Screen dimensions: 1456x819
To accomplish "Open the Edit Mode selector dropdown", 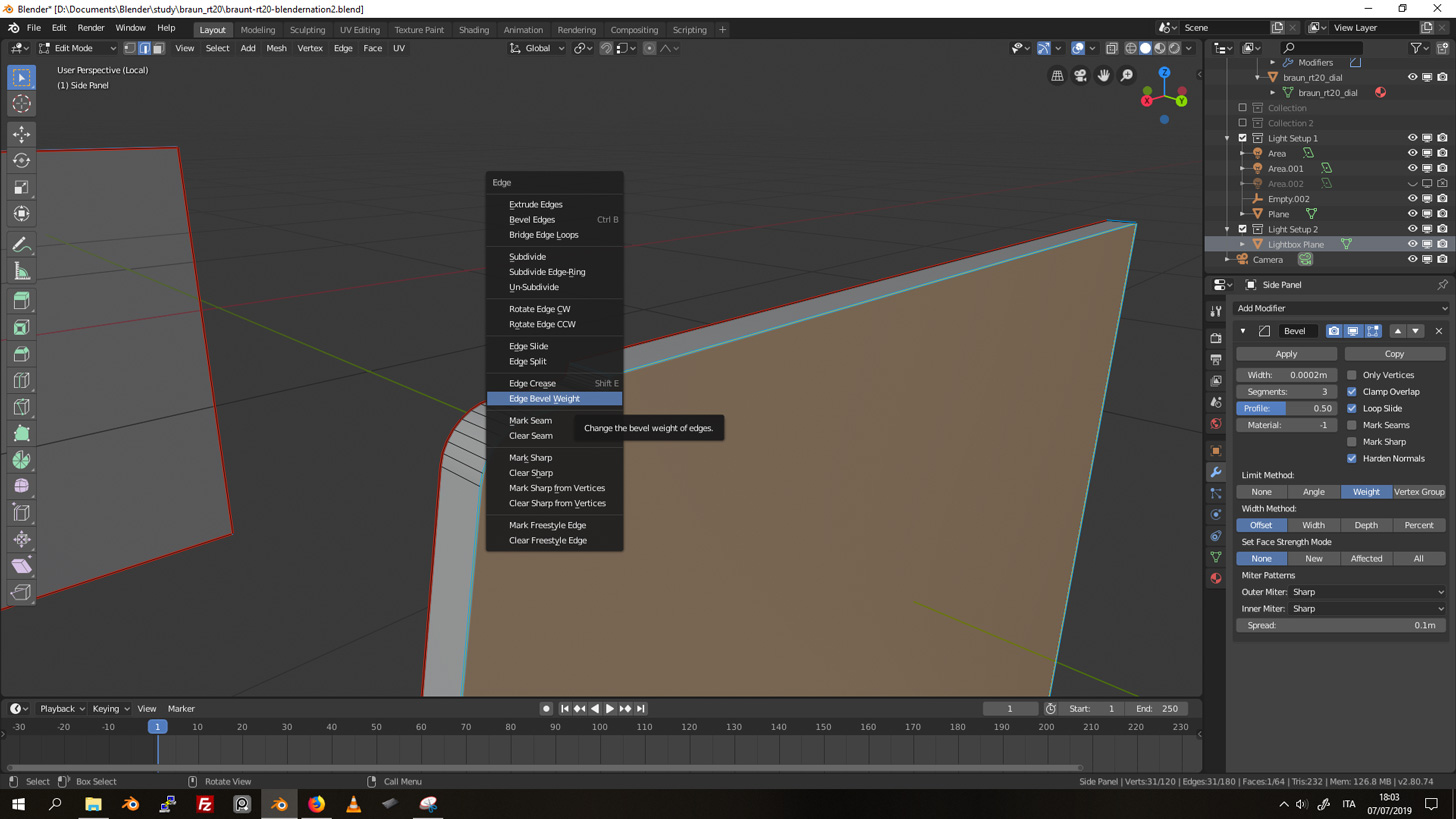I will (x=78, y=48).
